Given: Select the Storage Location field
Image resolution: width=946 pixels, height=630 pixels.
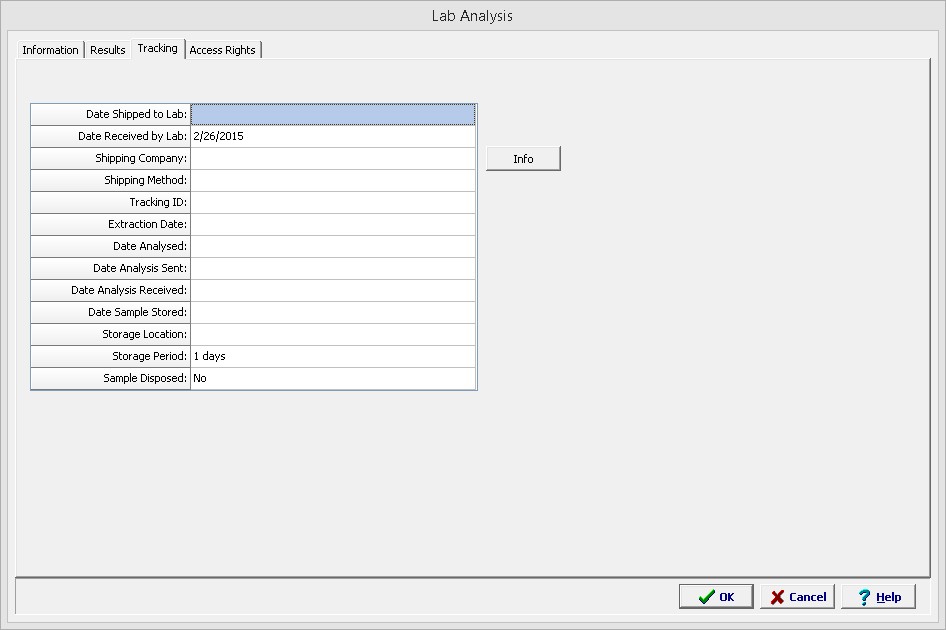Looking at the screenshot, I should tap(332, 335).
